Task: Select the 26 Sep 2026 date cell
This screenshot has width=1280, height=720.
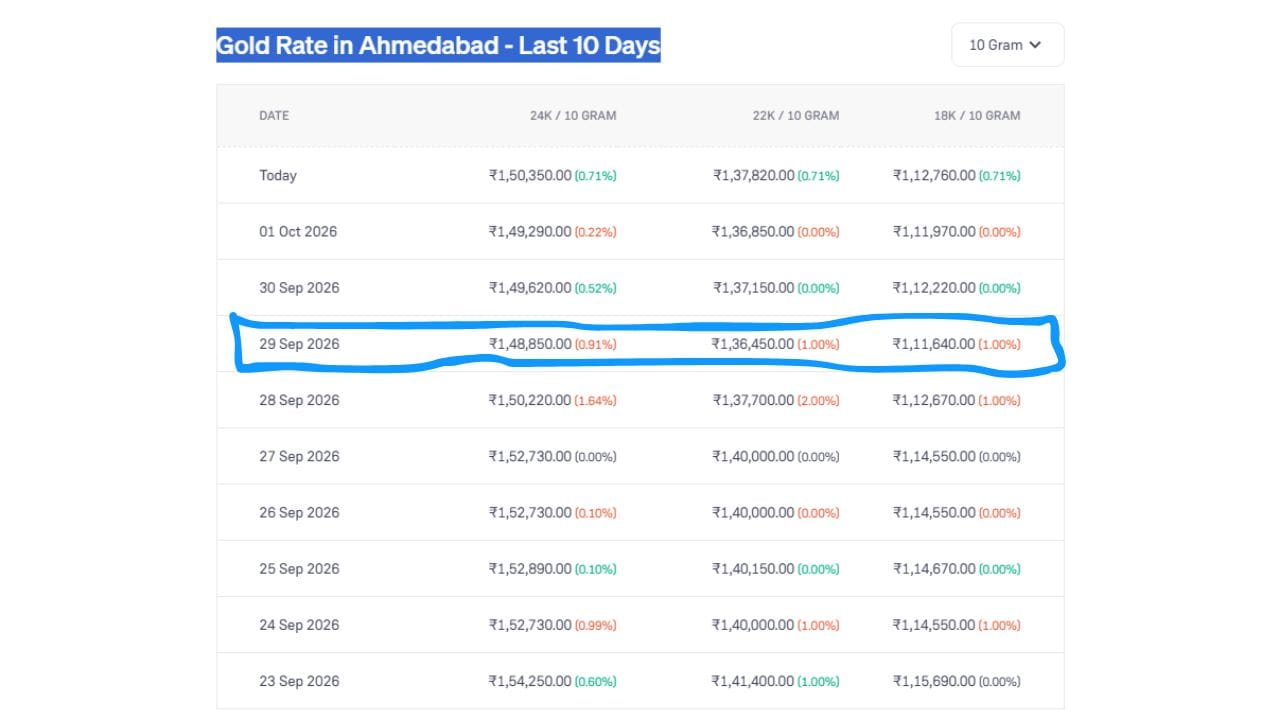Action: 299,512
